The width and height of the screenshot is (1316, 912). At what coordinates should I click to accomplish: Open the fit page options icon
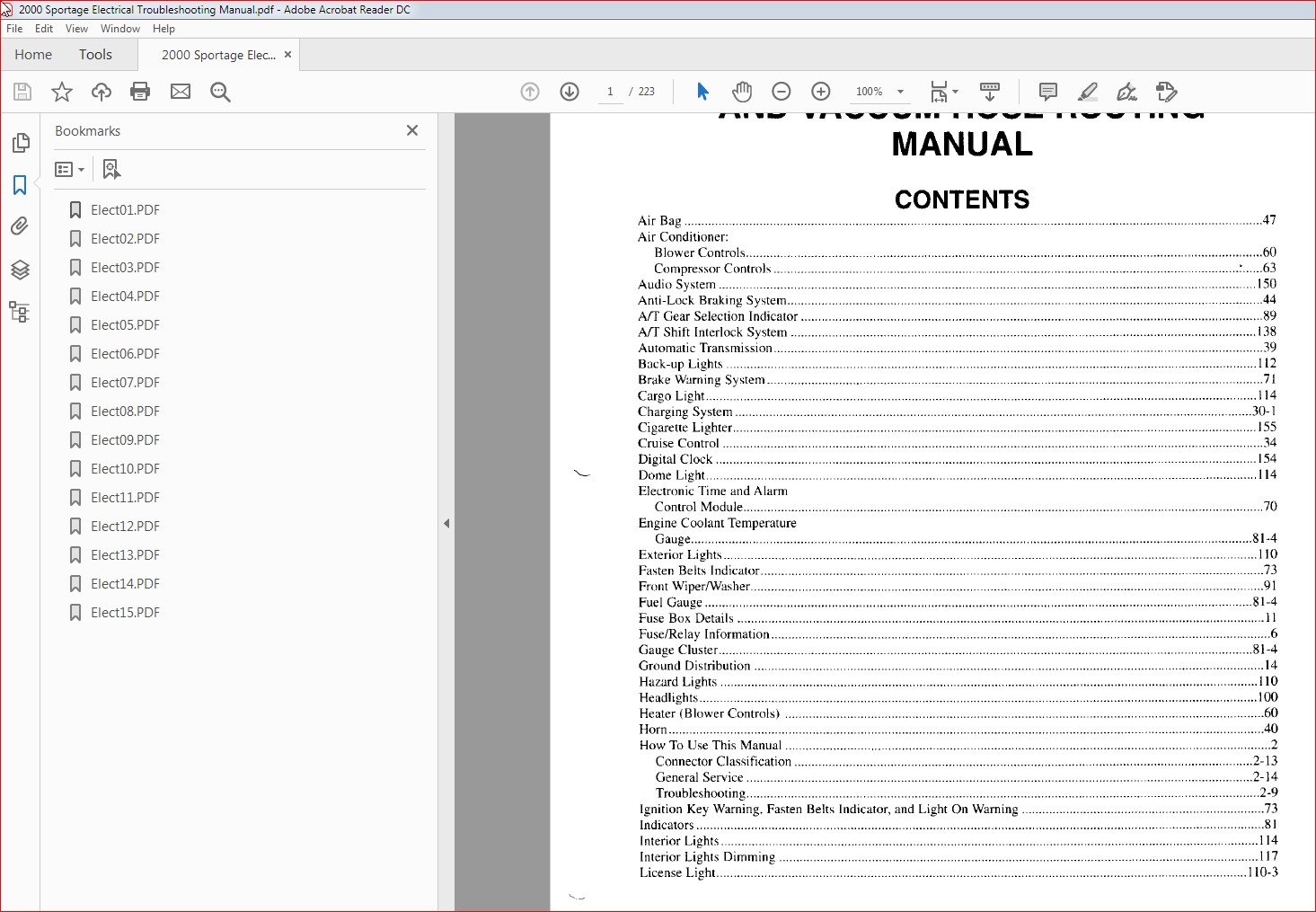coord(944,92)
